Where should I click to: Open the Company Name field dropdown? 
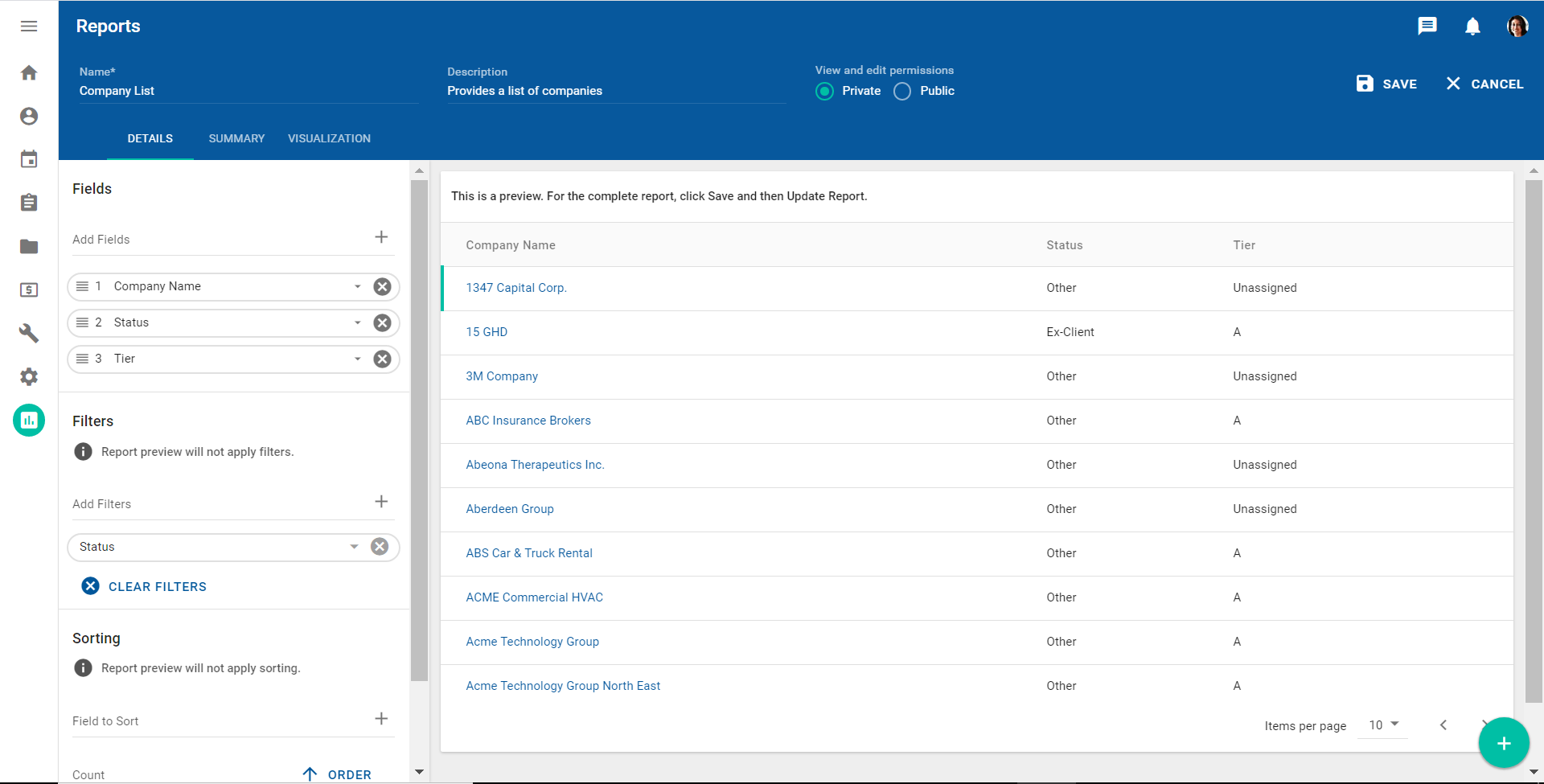pyautogui.click(x=356, y=286)
